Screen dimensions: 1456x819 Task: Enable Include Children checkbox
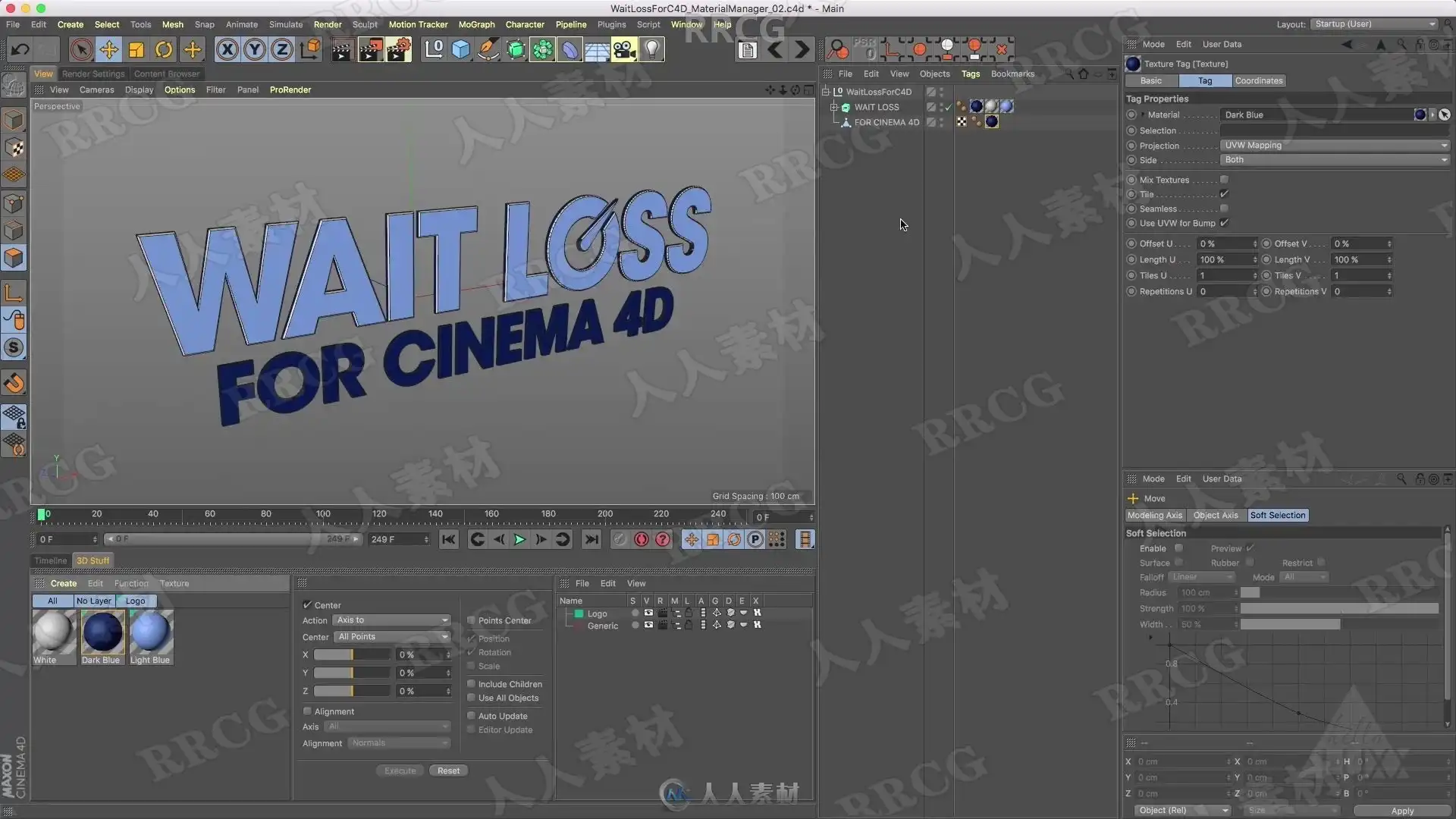coord(471,684)
